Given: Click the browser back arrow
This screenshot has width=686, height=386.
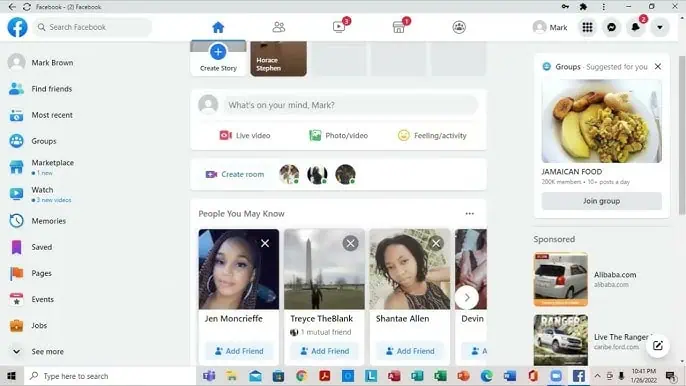Looking at the screenshot, I should pyautogui.click(x=12, y=7).
